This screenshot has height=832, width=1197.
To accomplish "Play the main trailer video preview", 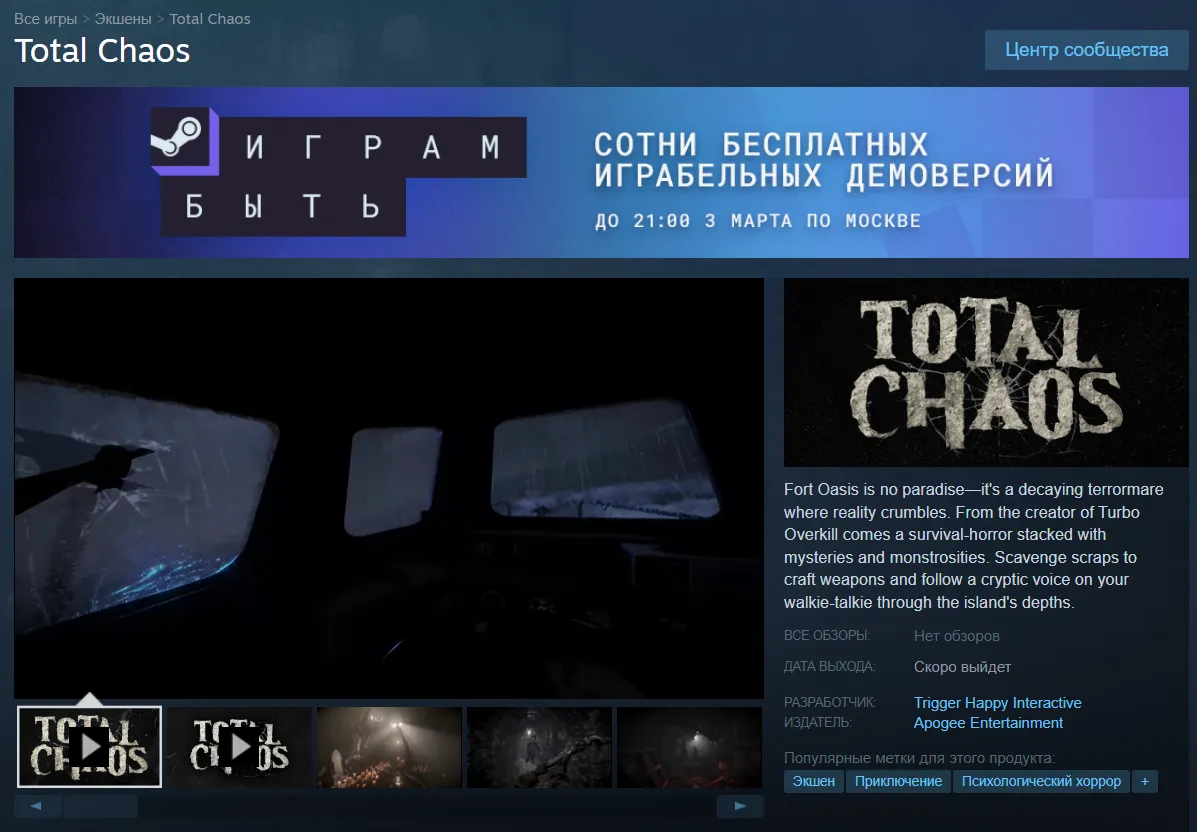I will (x=389, y=488).
